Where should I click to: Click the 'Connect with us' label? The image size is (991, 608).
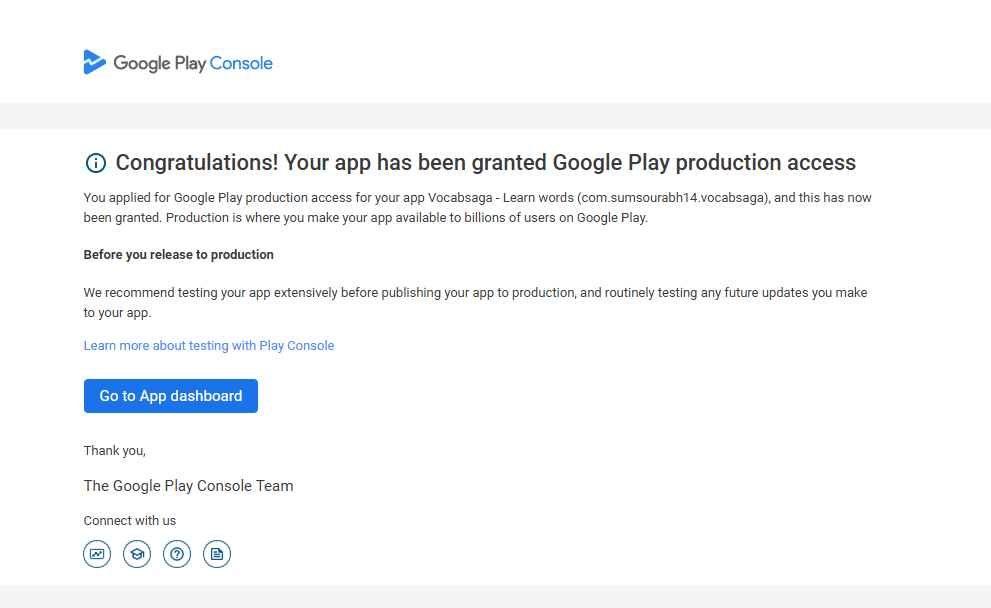pyautogui.click(x=130, y=521)
